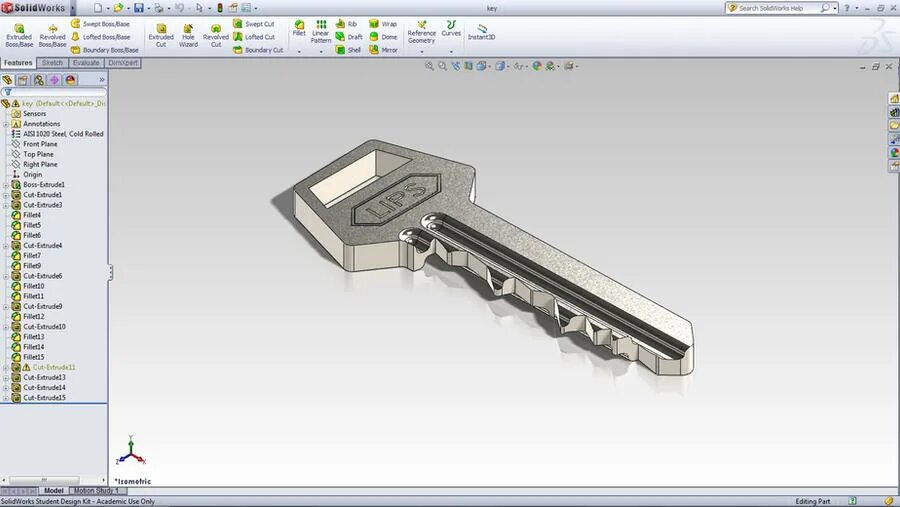The width and height of the screenshot is (900, 507).
Task: Switch to the Features tab
Action: [x=18, y=63]
